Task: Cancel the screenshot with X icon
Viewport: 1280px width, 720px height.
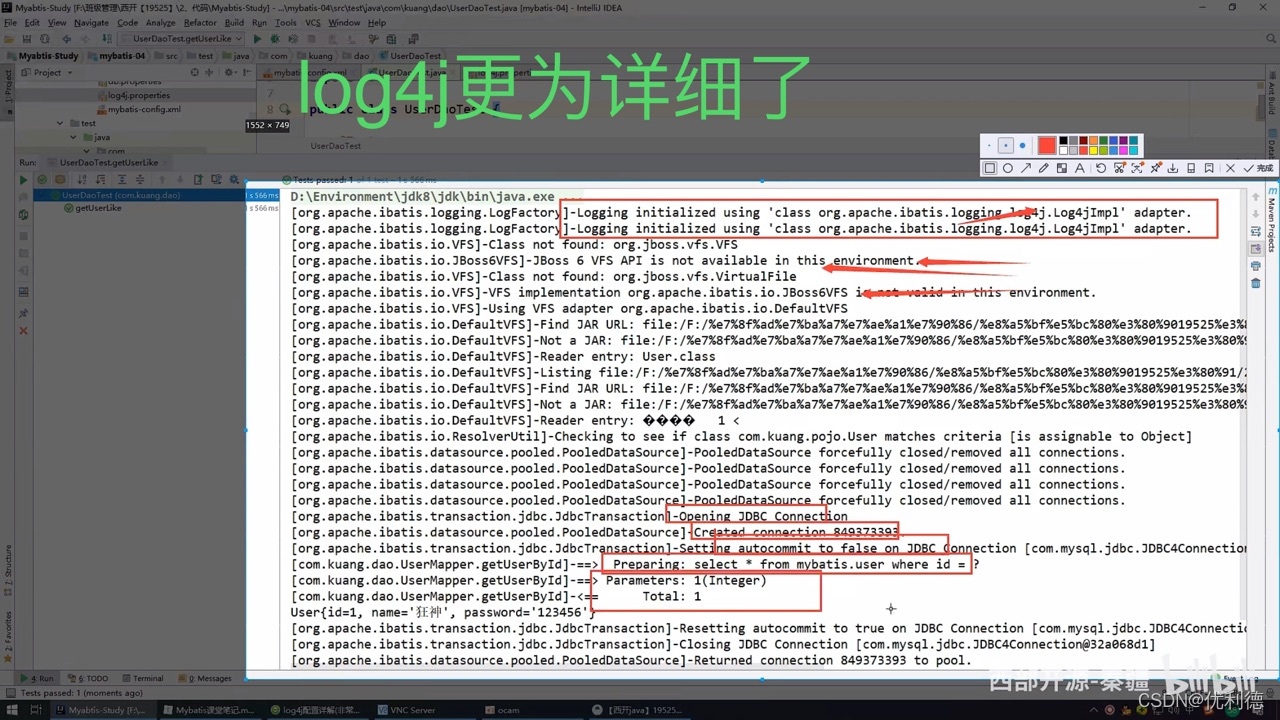Action: 1230,169
